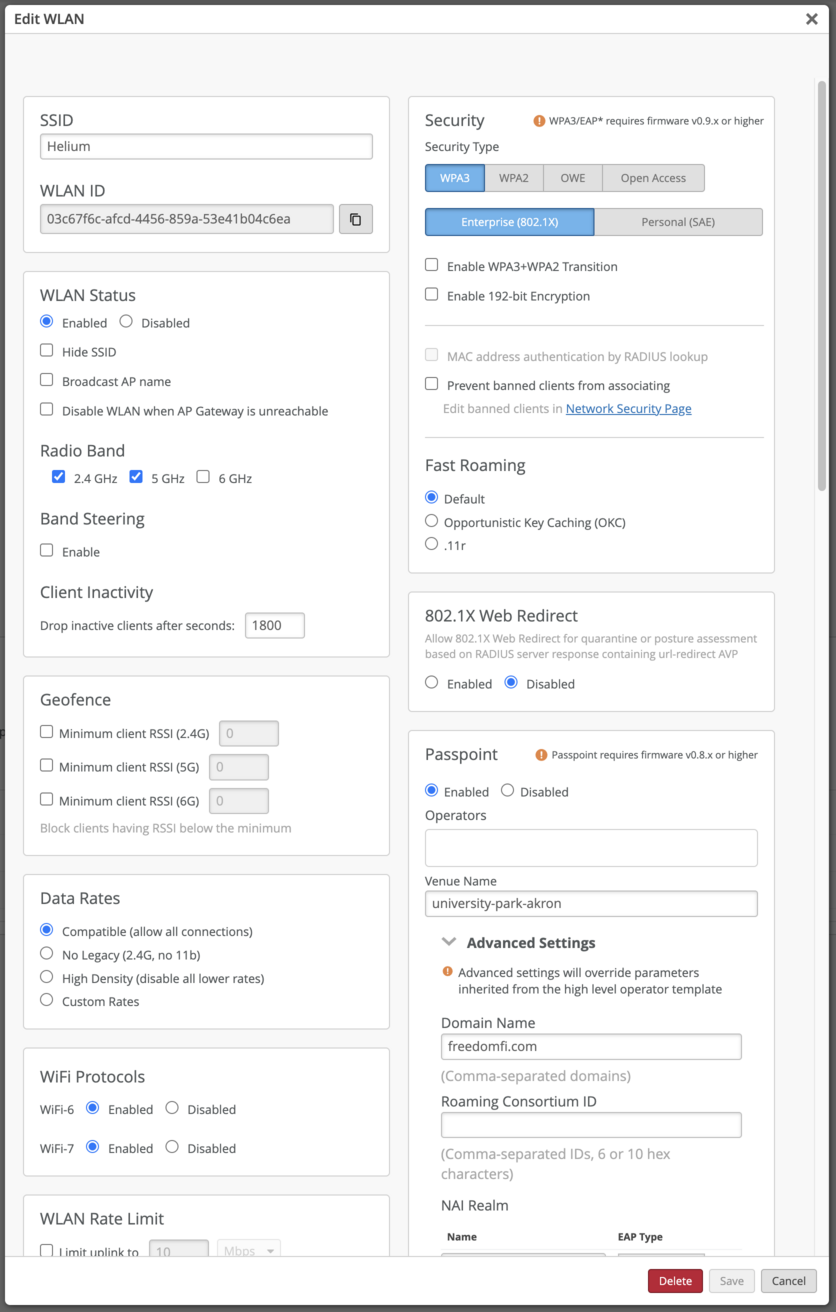
Task: Click the WPA3 firmware warning icon
Action: 540,121
